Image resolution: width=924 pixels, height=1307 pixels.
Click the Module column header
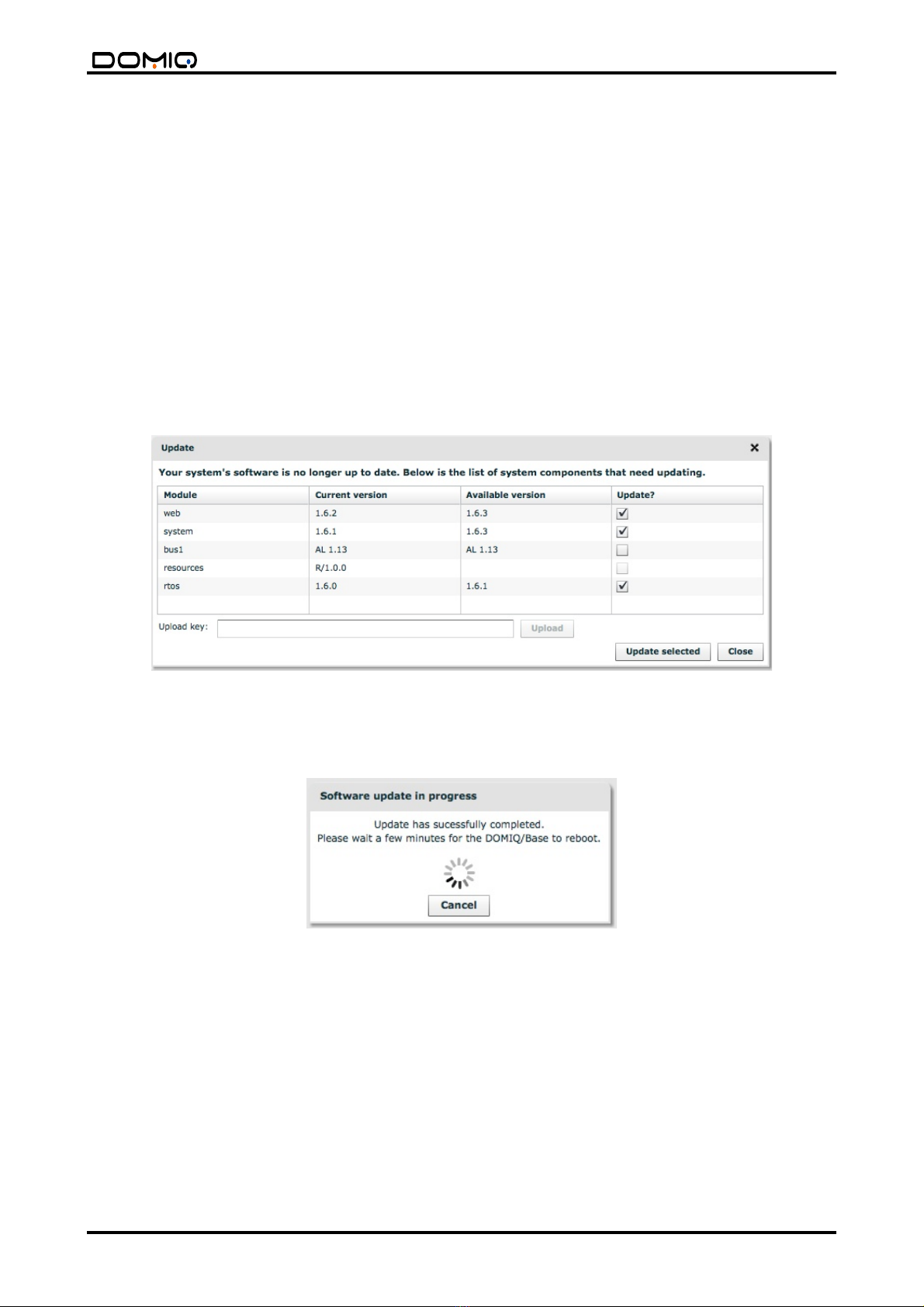coord(181,495)
